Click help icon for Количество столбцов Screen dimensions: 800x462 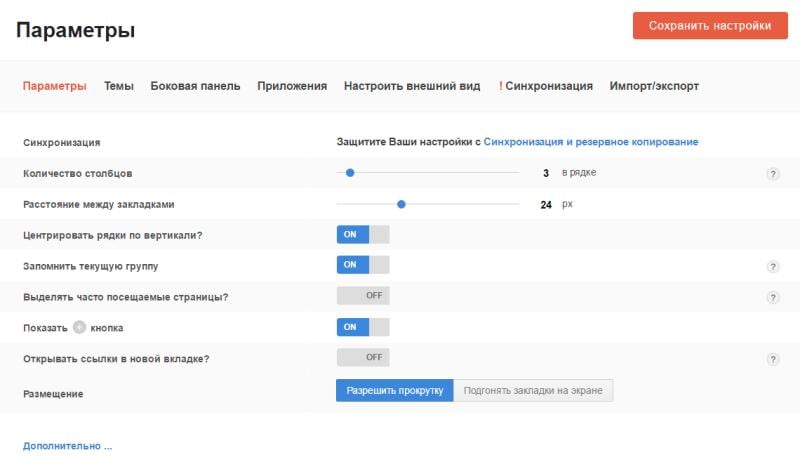coord(773,174)
